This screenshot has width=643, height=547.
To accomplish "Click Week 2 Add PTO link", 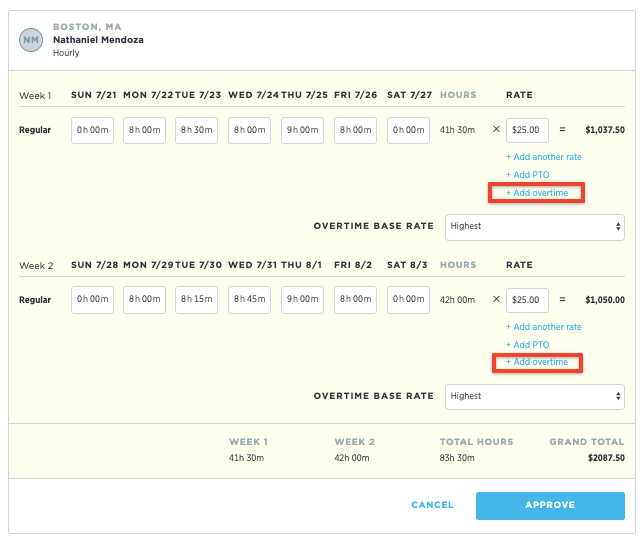I will 527,345.
